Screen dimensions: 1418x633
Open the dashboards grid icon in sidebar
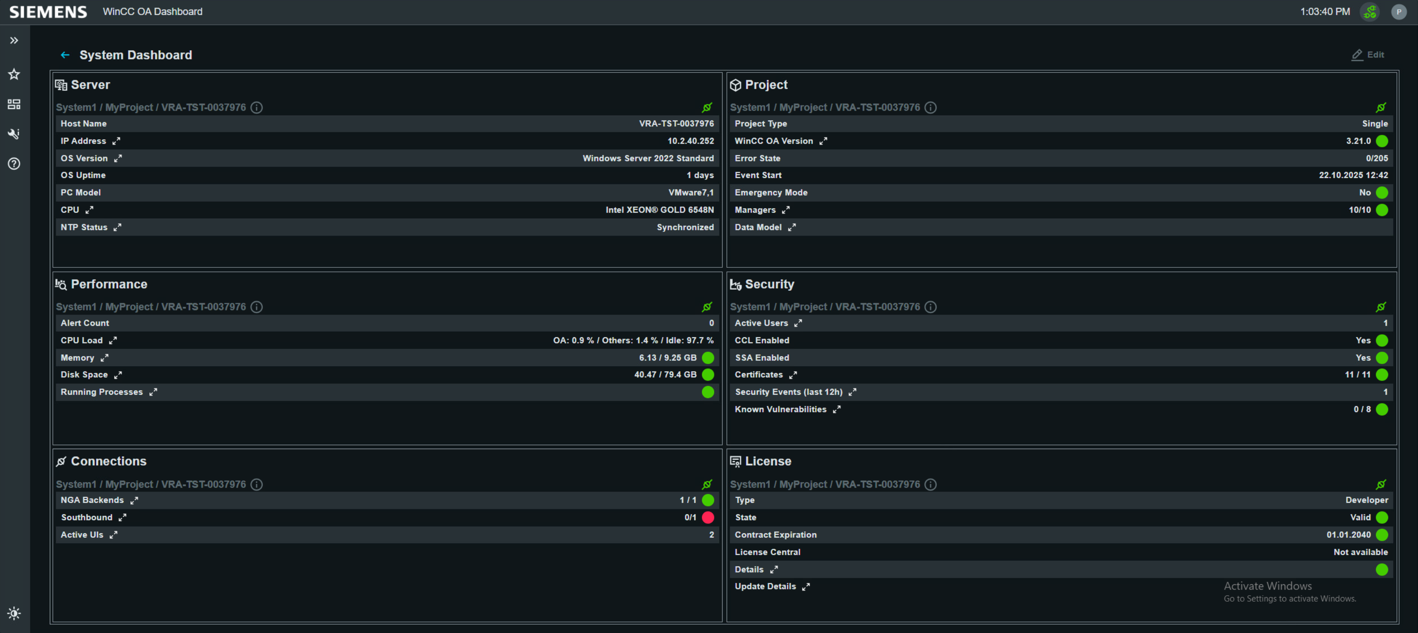pyautogui.click(x=14, y=104)
